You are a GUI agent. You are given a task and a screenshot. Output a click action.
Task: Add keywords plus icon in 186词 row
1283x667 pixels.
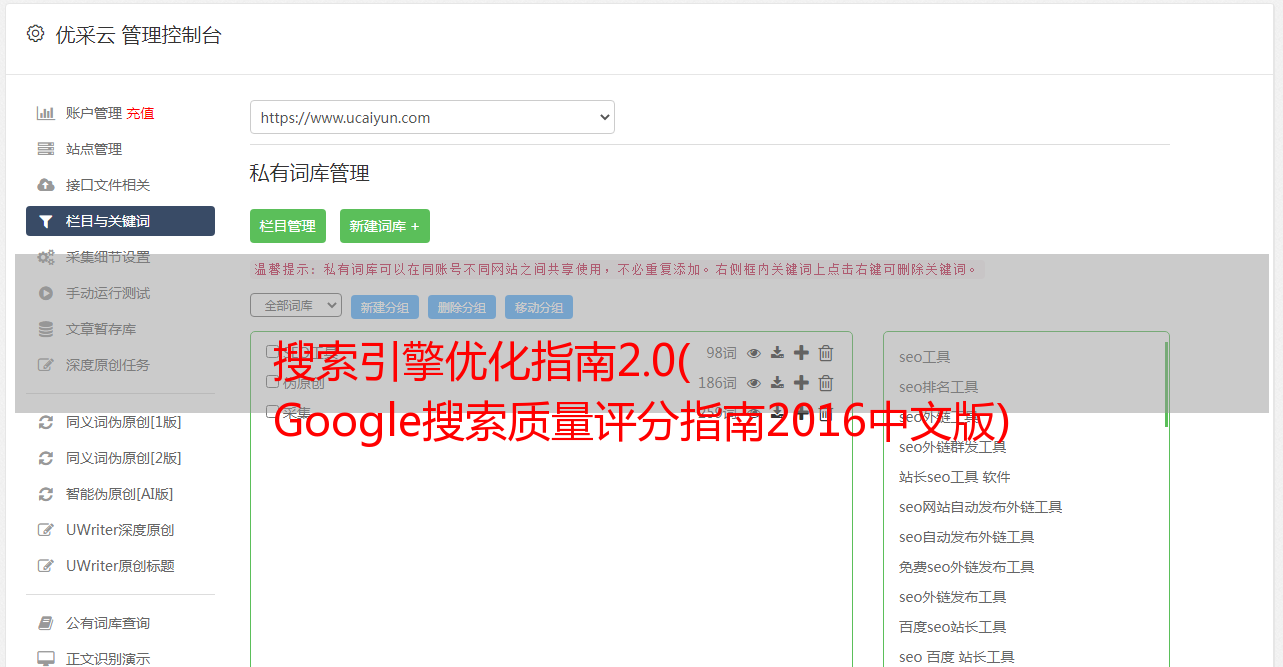(x=801, y=383)
